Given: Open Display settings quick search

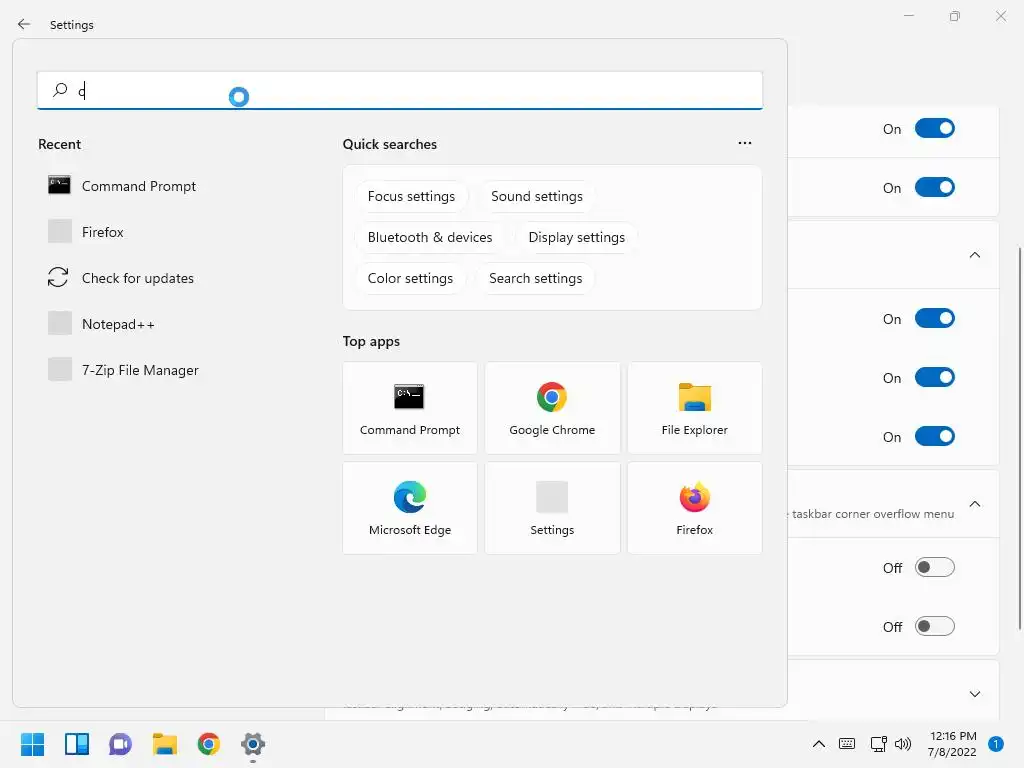Looking at the screenshot, I should [x=577, y=238].
